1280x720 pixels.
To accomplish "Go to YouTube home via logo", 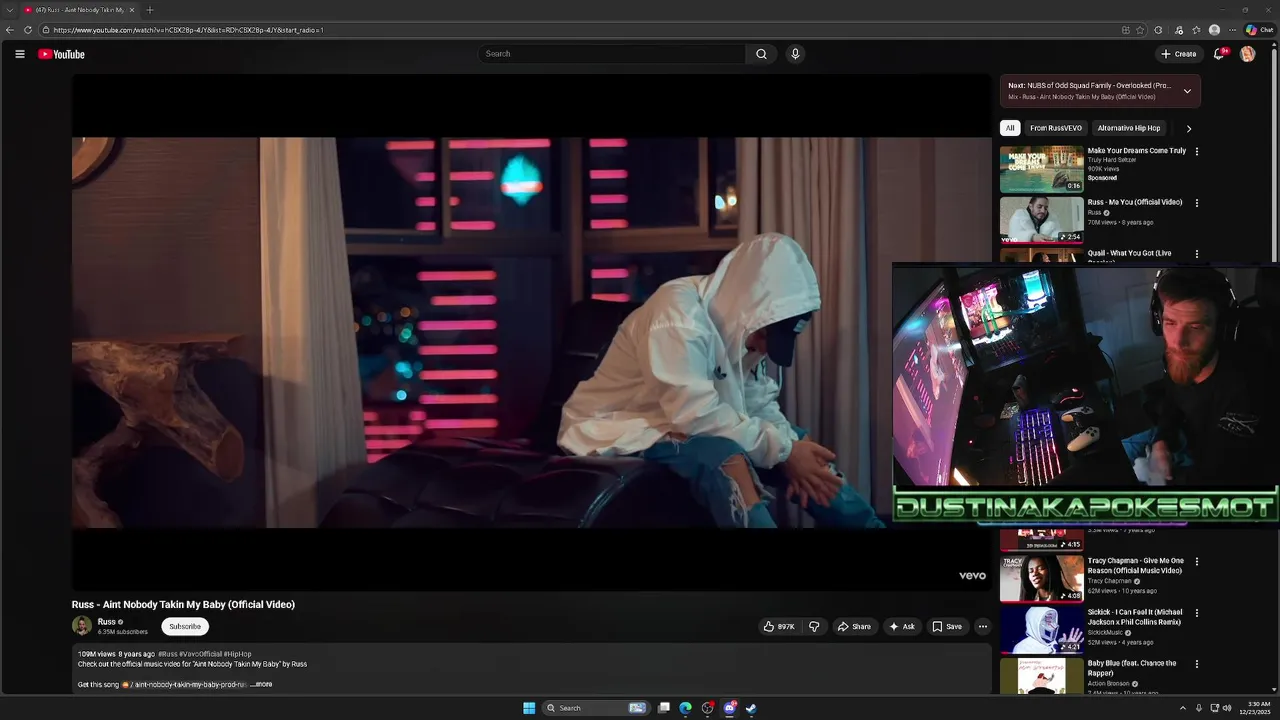I will pos(61,54).
